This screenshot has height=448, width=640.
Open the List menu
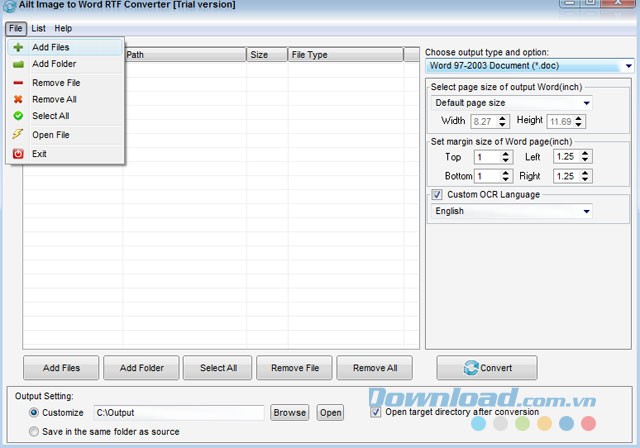click(x=38, y=28)
